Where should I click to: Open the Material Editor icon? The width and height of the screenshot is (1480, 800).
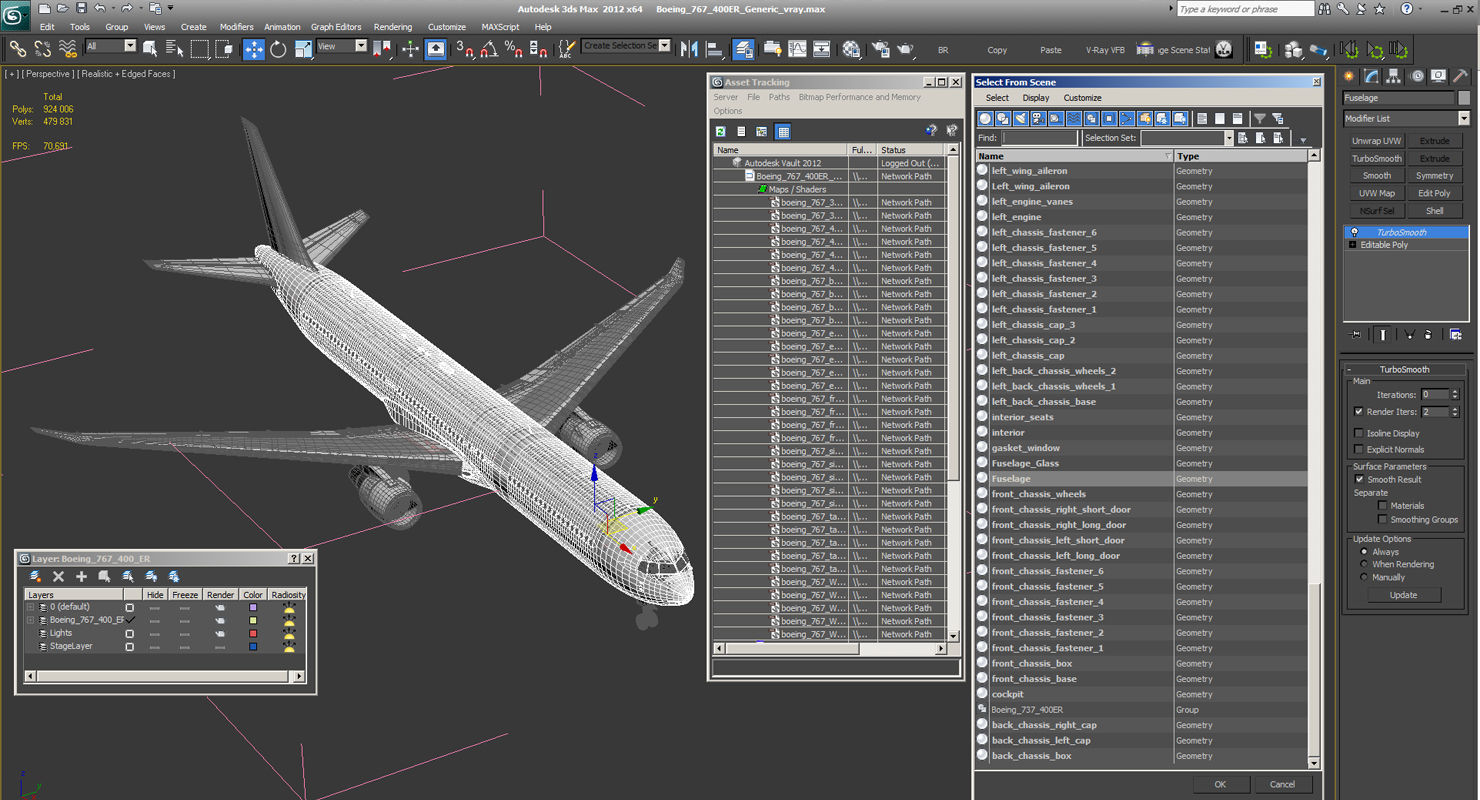click(x=851, y=48)
